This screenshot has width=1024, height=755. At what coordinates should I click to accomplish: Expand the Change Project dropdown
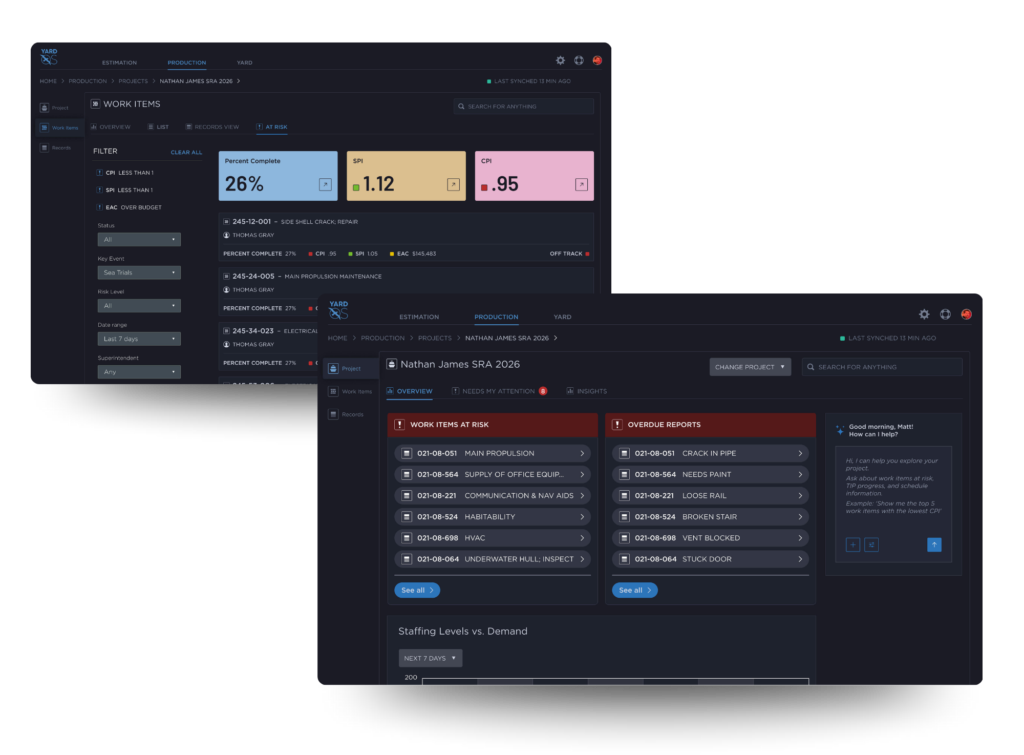point(750,367)
